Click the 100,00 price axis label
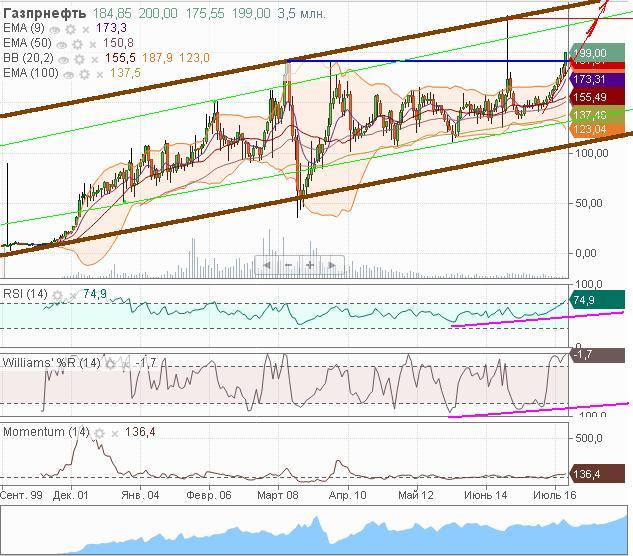 tap(591, 153)
